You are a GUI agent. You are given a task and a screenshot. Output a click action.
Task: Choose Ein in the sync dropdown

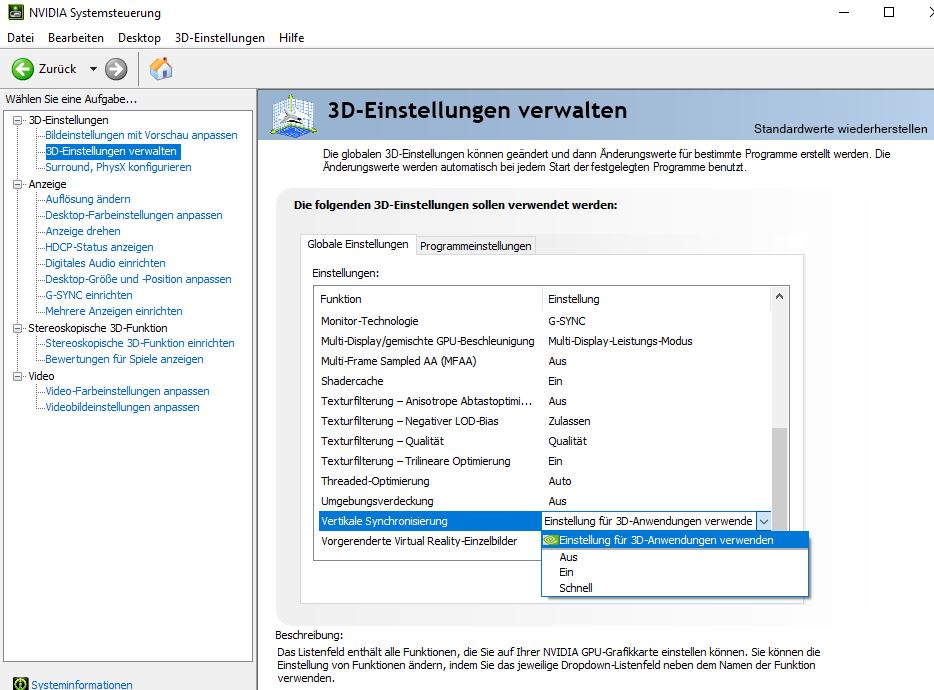675,573
